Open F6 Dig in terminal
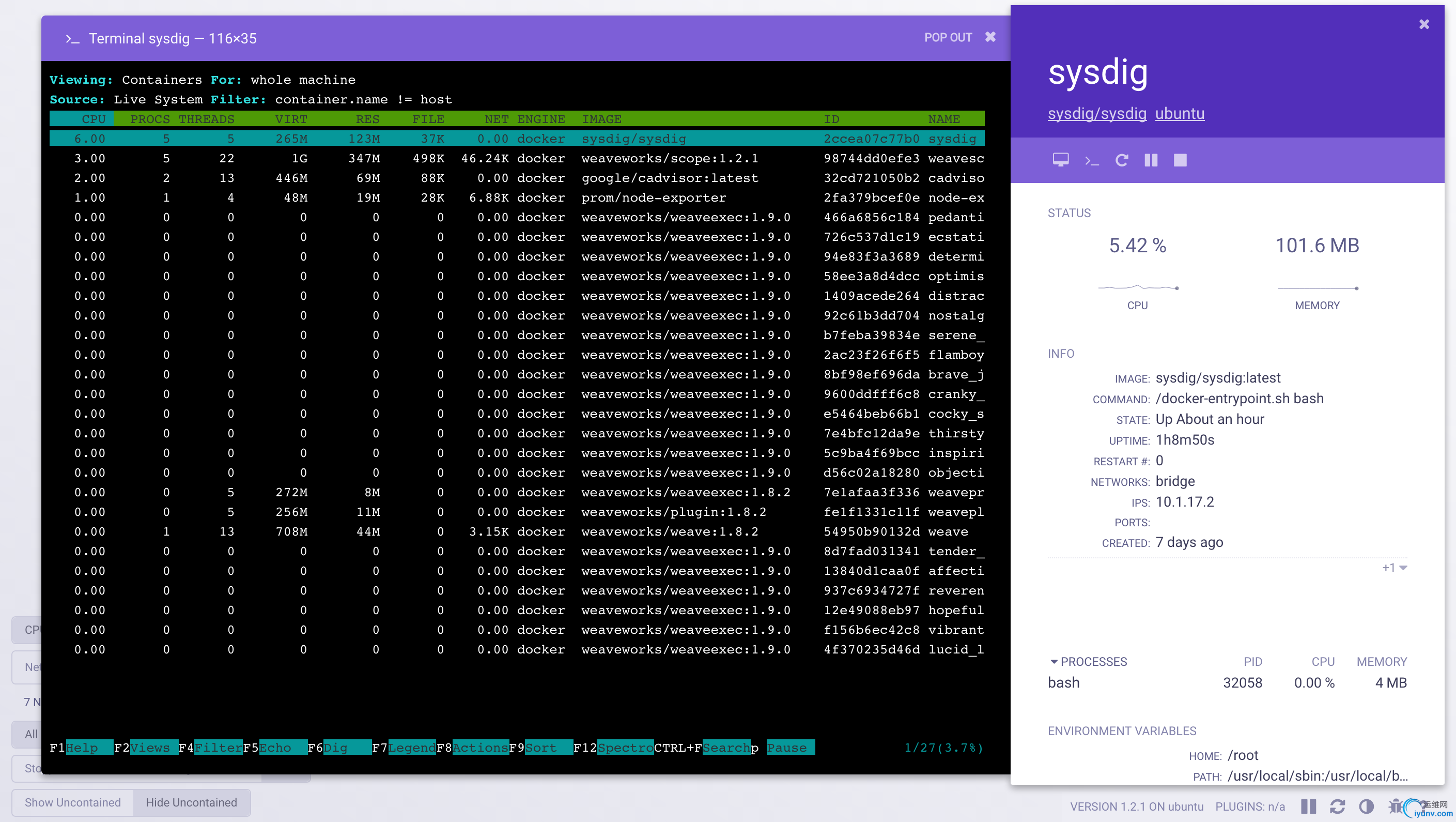 (x=339, y=748)
